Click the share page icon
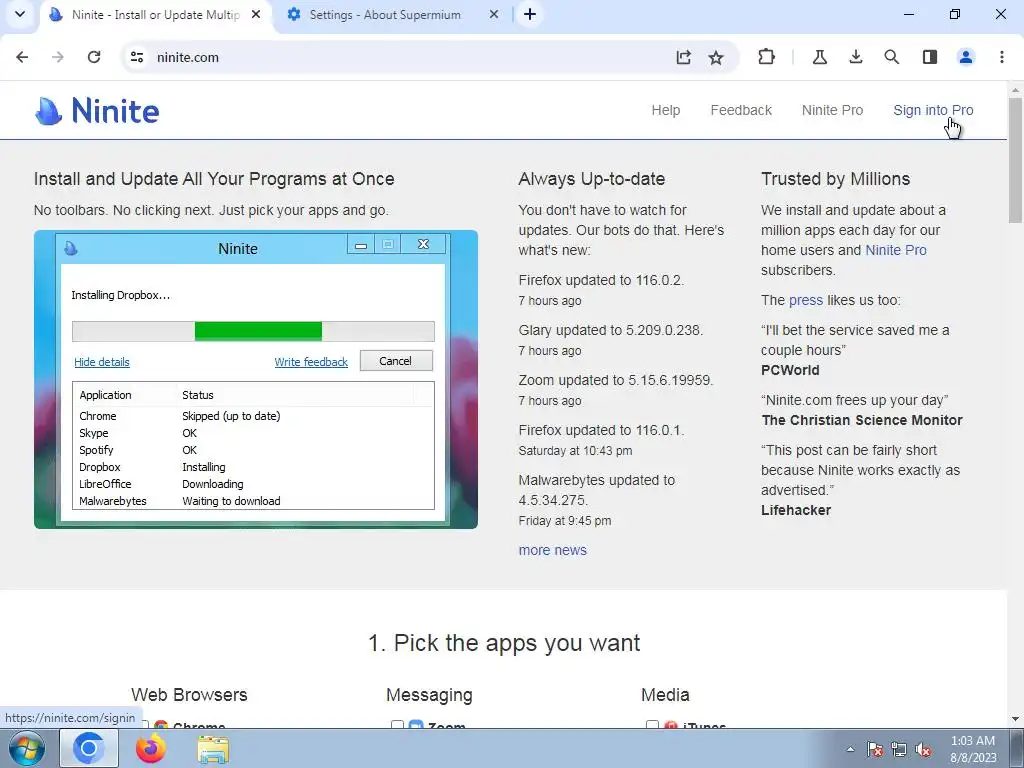The height and width of the screenshot is (768, 1024). [x=683, y=57]
